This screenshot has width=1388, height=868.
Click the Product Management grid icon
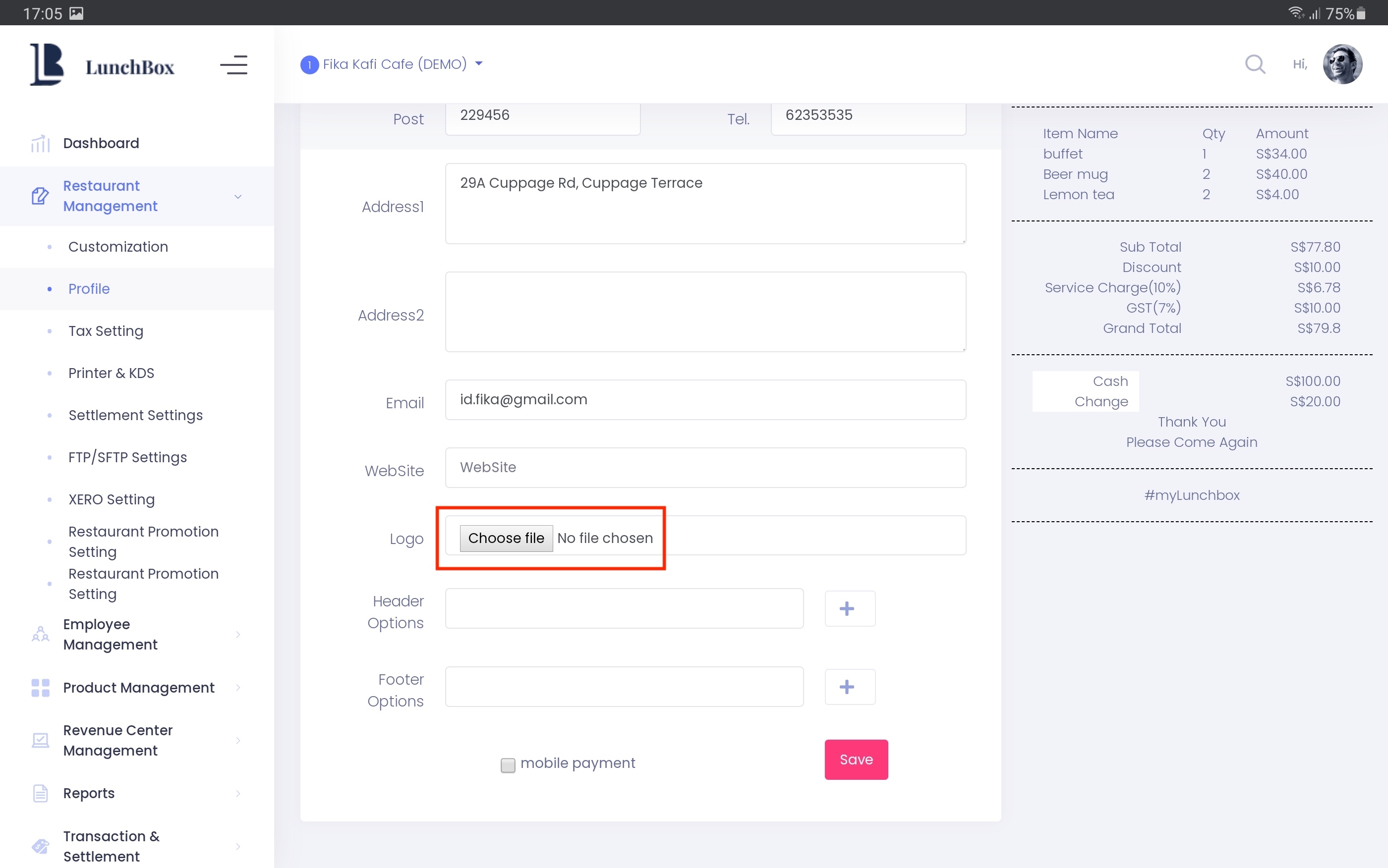pyautogui.click(x=40, y=687)
